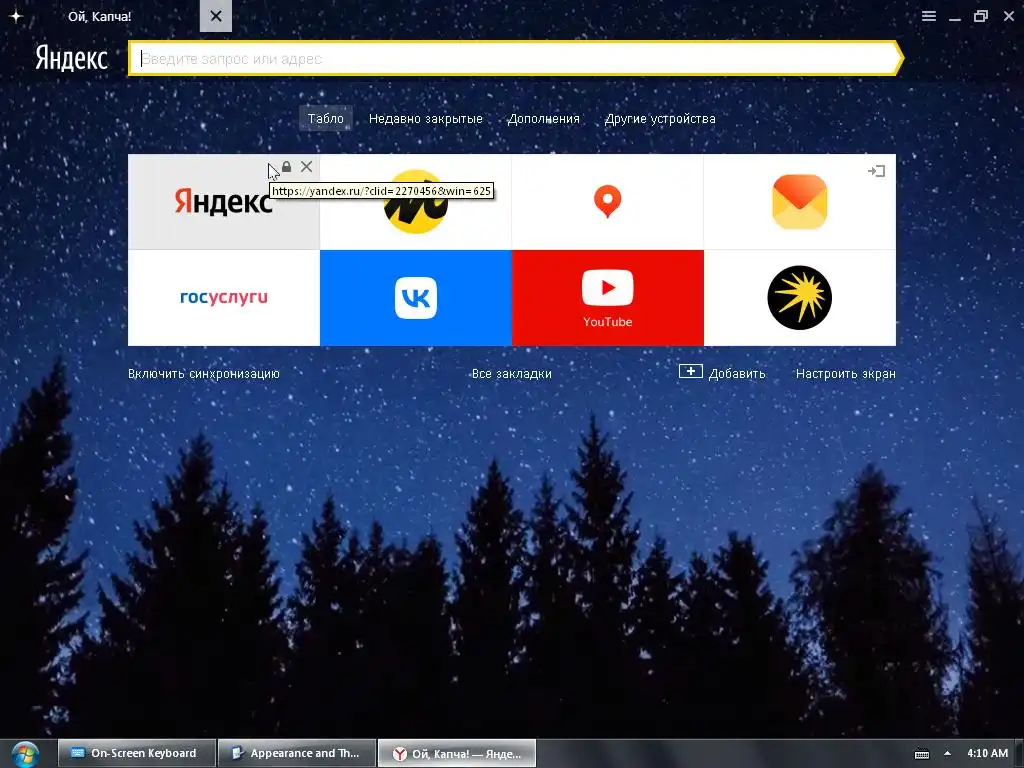1024x768 pixels.
Task: Remove the Яндекс tile with X icon
Action: coord(306,167)
